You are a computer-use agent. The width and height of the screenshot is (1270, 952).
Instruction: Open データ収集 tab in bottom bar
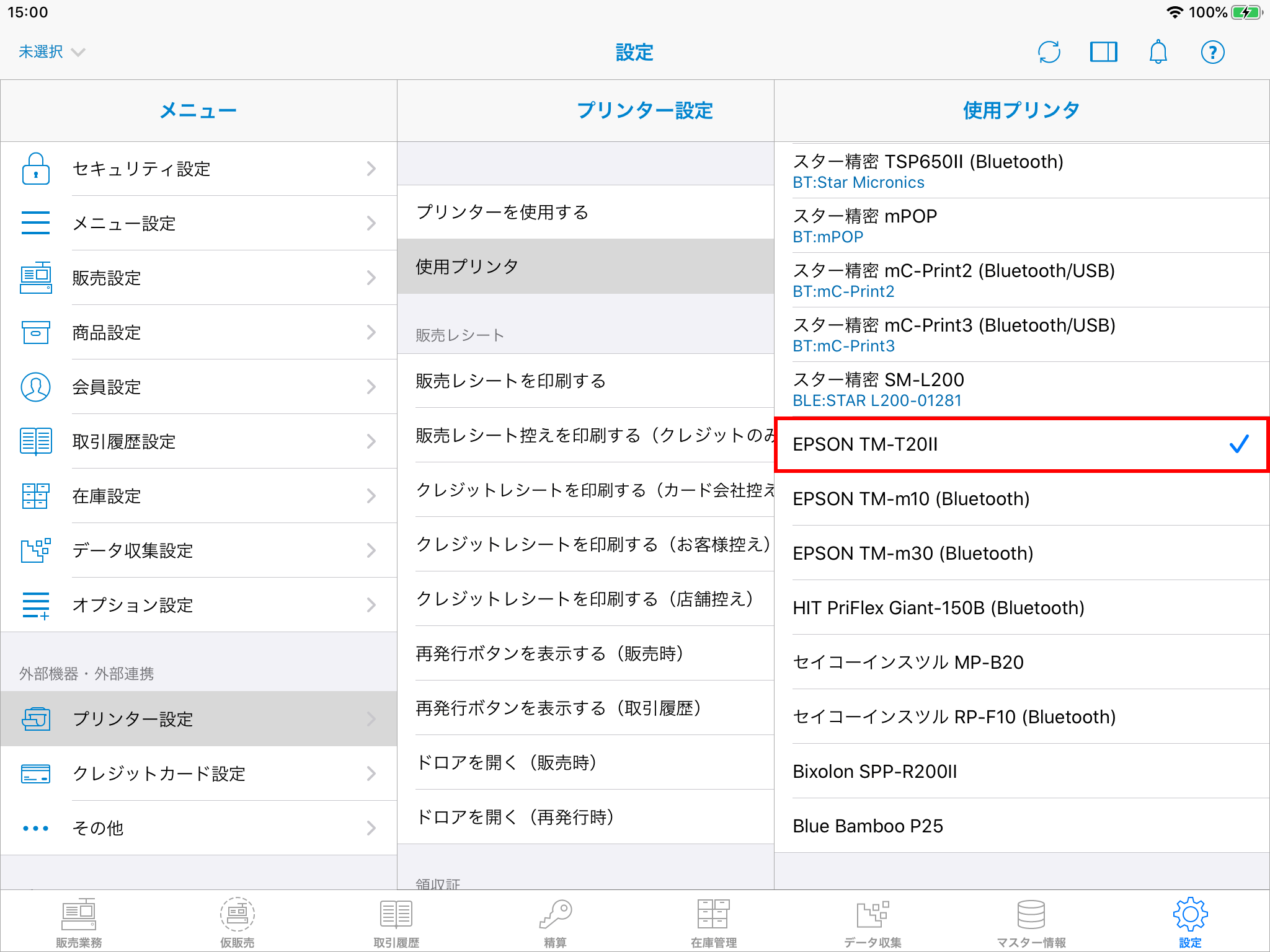click(873, 923)
